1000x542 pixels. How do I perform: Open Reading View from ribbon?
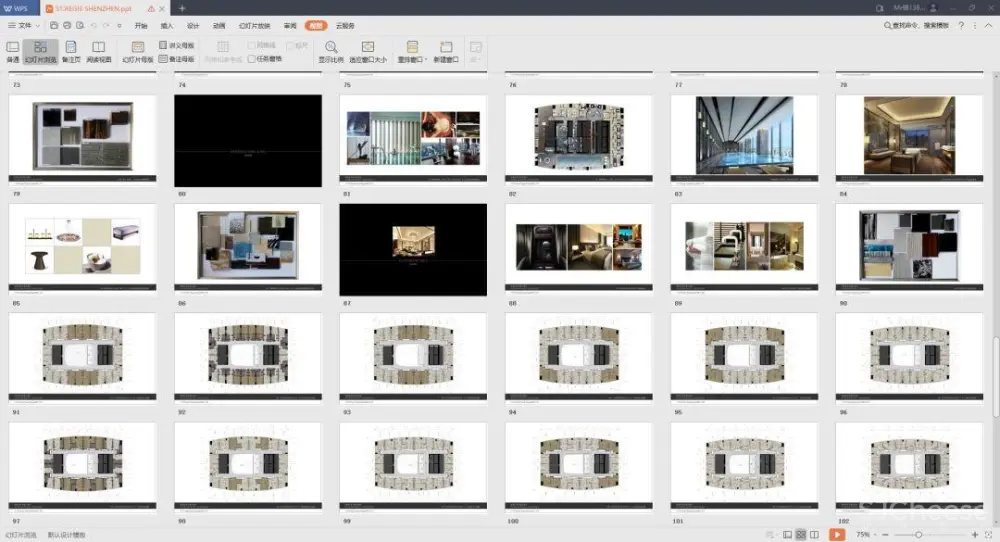(x=98, y=51)
